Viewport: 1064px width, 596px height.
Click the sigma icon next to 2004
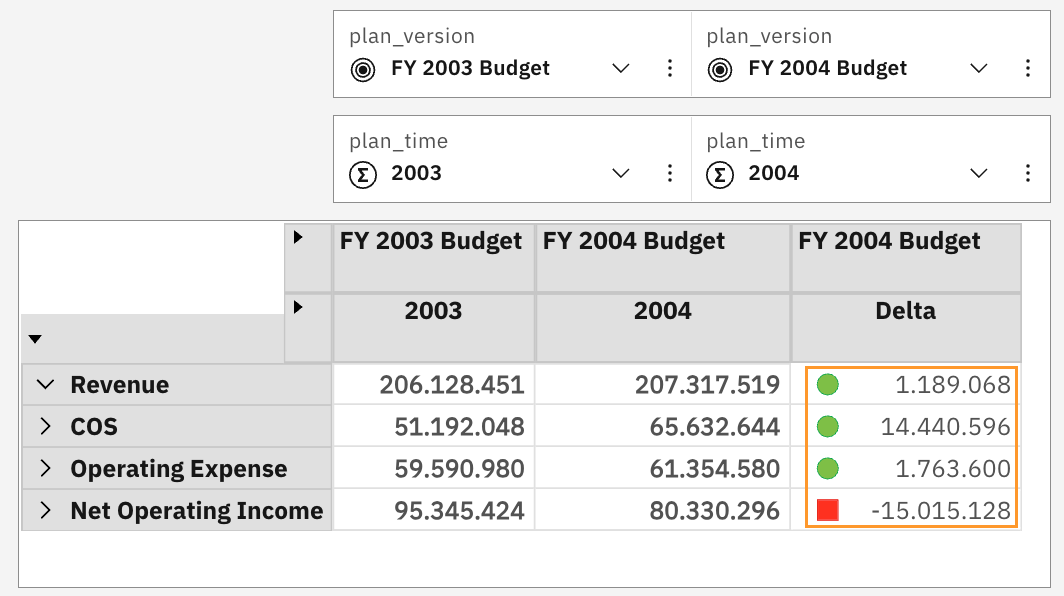click(719, 174)
